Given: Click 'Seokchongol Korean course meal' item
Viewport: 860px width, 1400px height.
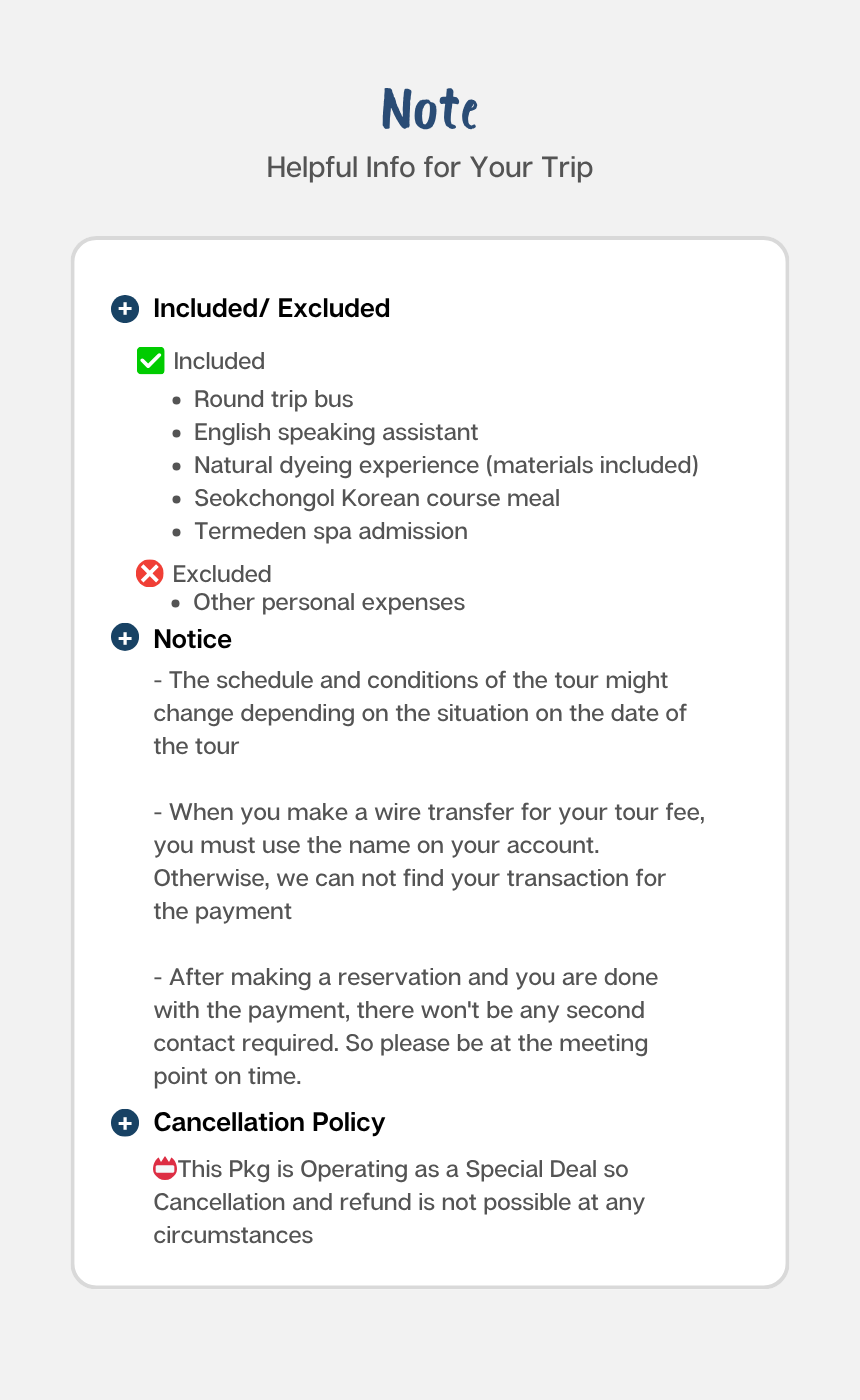Looking at the screenshot, I should pyautogui.click(x=377, y=498).
